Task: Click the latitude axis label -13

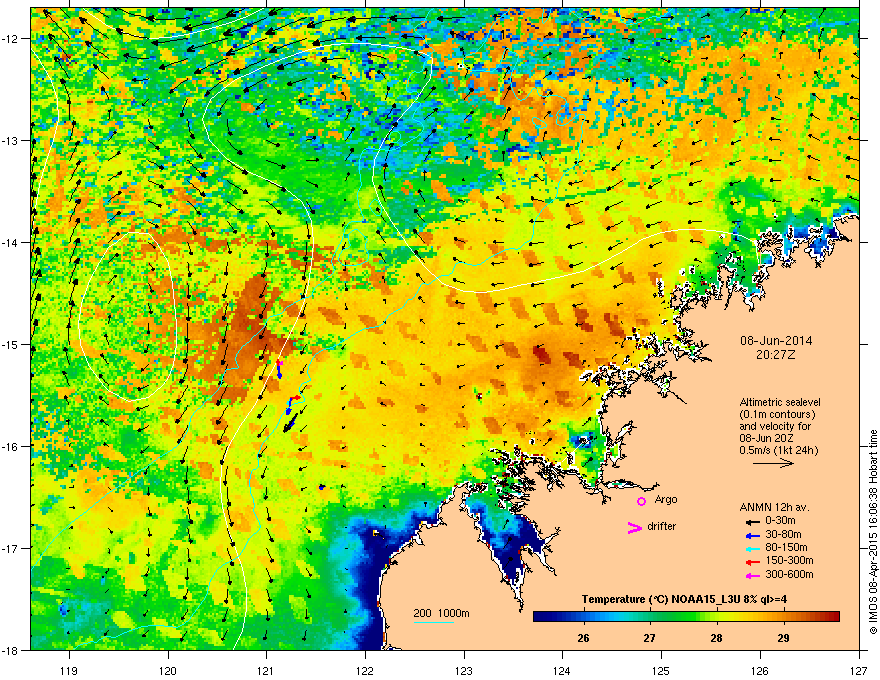Action: (x=12, y=140)
